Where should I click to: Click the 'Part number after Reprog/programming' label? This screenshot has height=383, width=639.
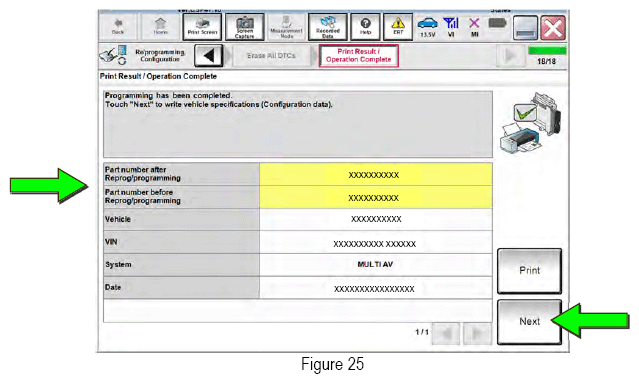(x=143, y=174)
